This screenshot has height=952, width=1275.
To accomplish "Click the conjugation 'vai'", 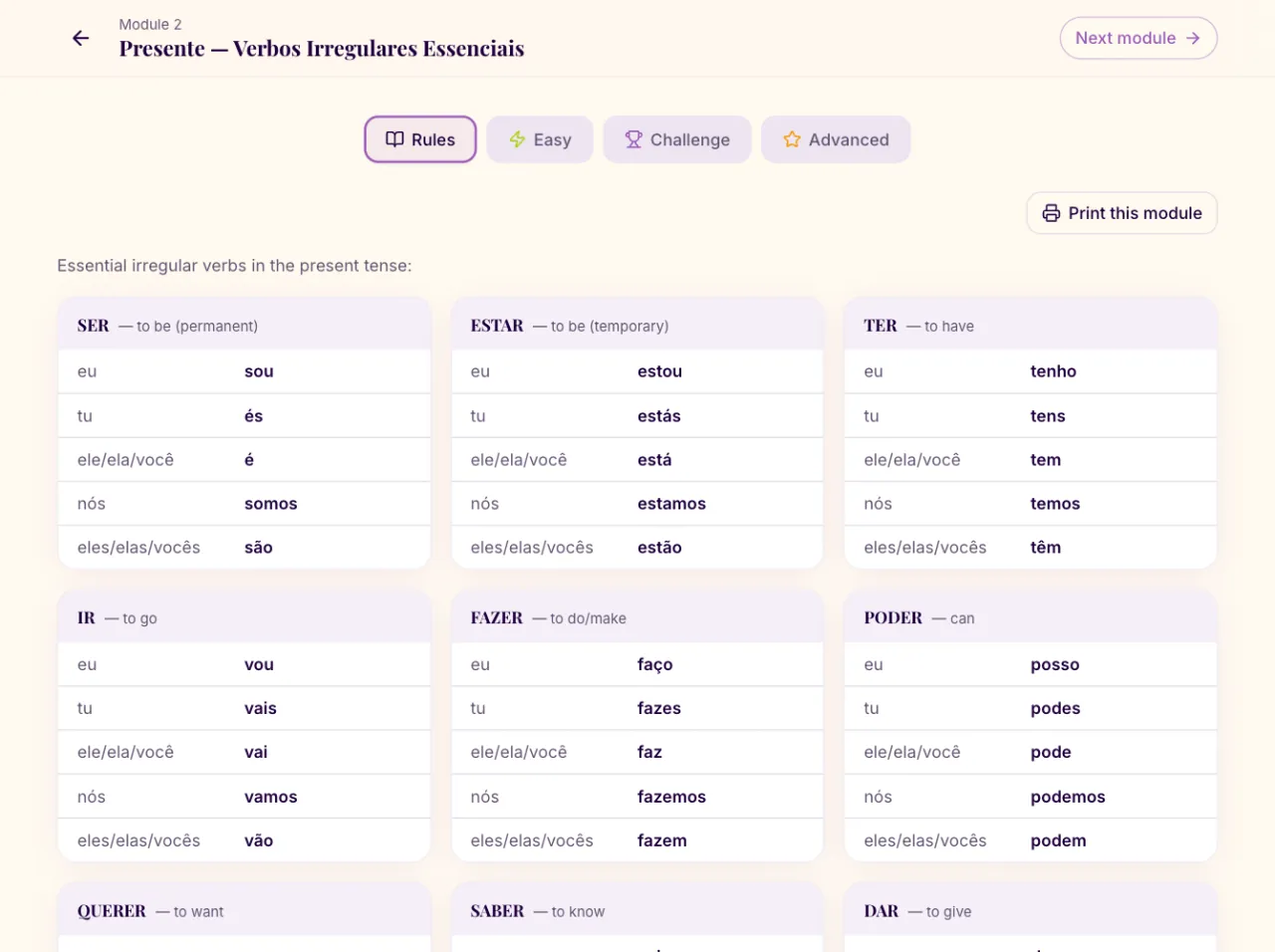I will pyautogui.click(x=256, y=753).
